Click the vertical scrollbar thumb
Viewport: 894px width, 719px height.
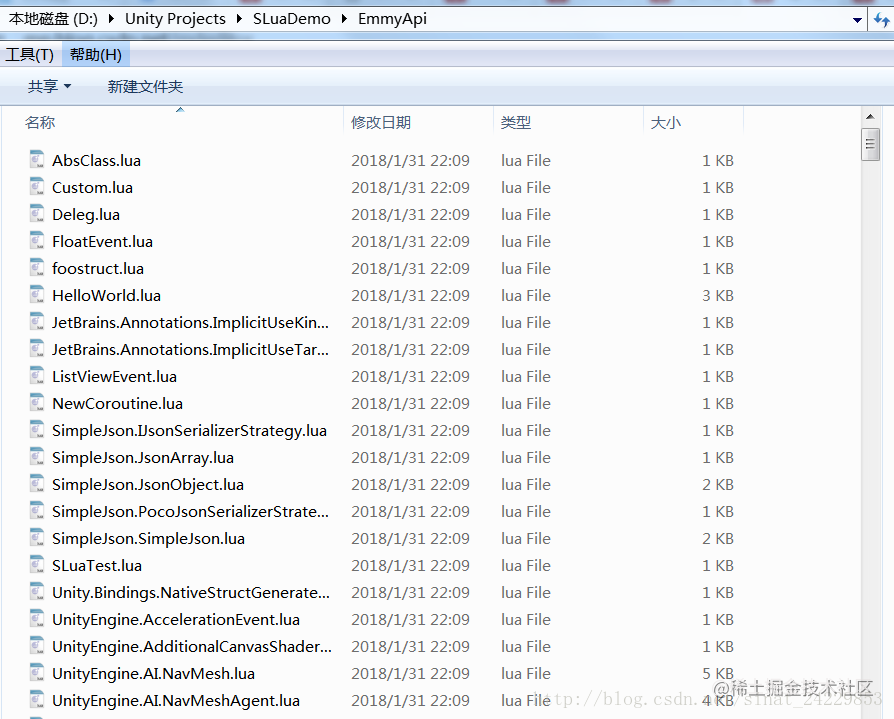click(x=870, y=144)
